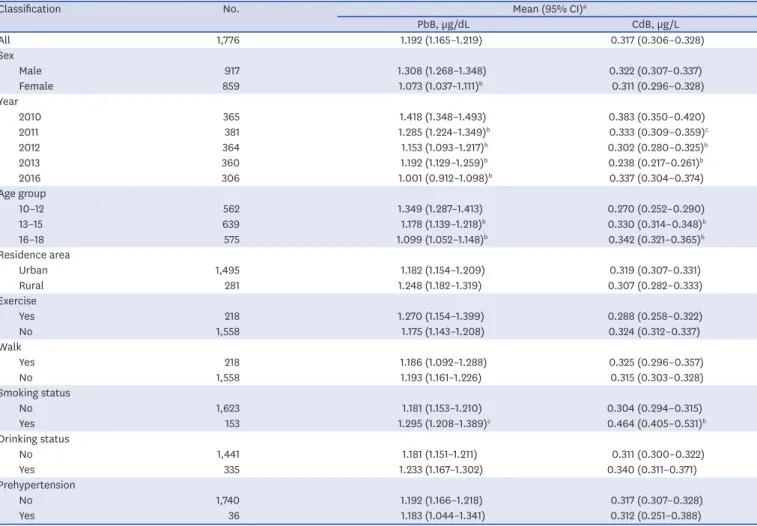Select count 36 in Prehypertension Yes row
The width and height of the screenshot is (757, 526).
(234, 516)
